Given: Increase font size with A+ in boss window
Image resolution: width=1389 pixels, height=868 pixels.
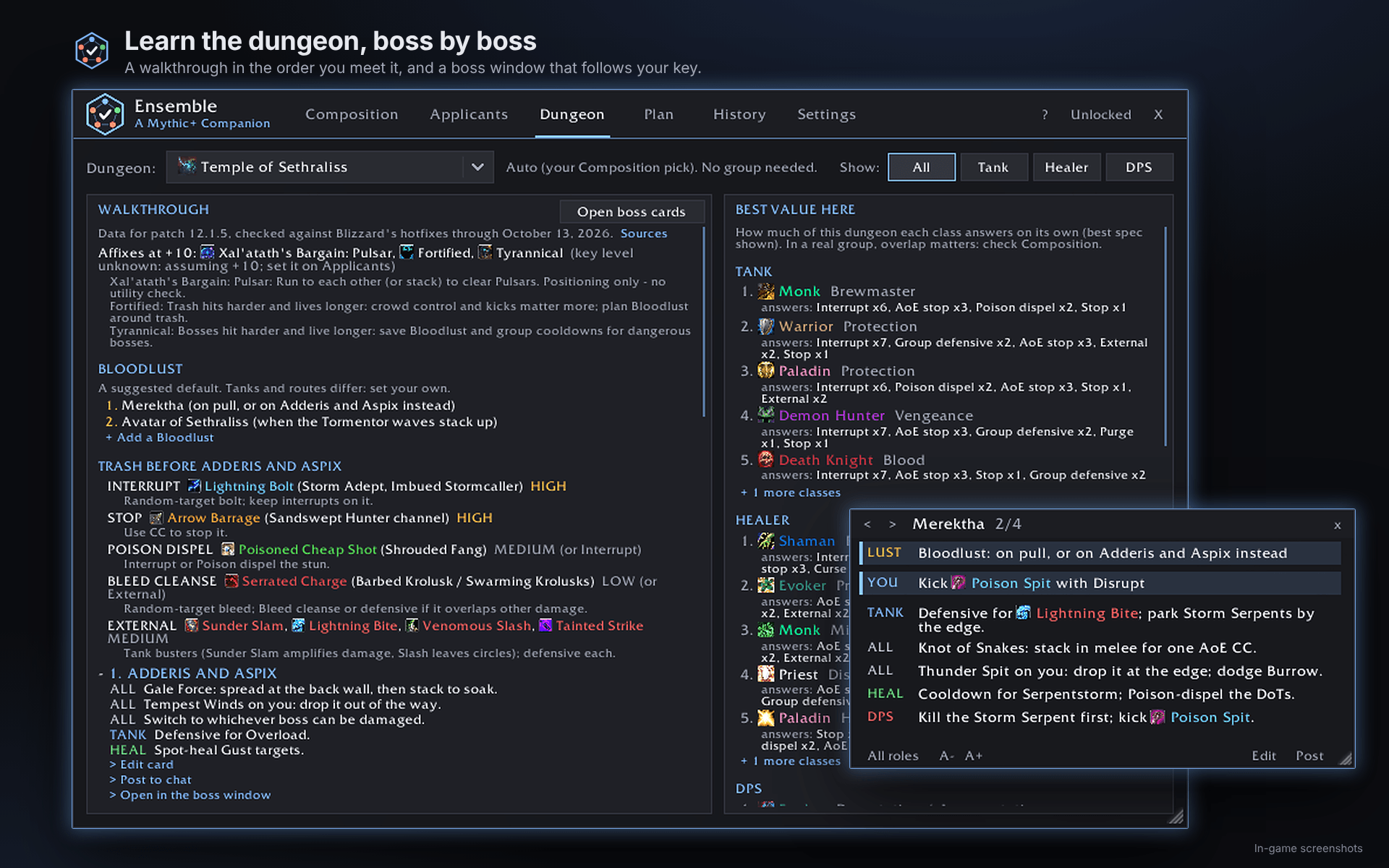Looking at the screenshot, I should pos(974,755).
